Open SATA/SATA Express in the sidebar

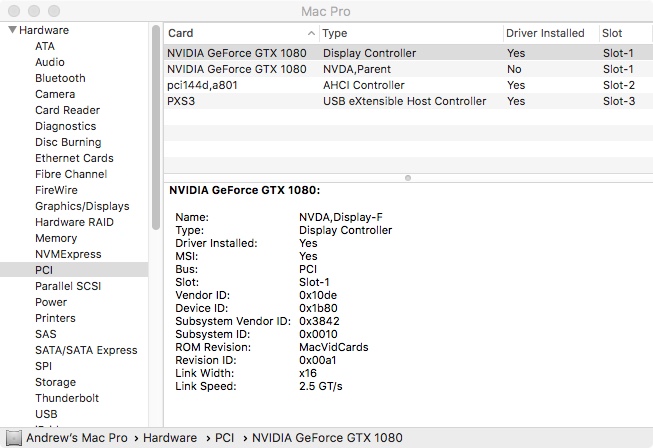[x=86, y=350]
